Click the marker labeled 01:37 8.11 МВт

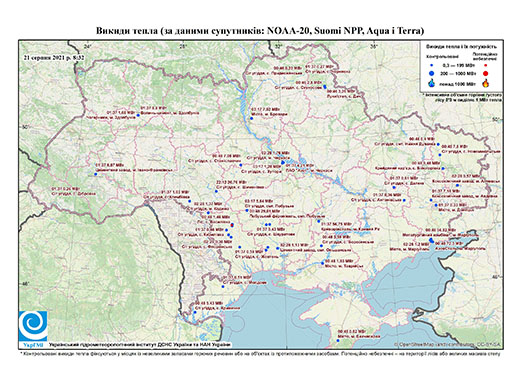click(x=223, y=286)
